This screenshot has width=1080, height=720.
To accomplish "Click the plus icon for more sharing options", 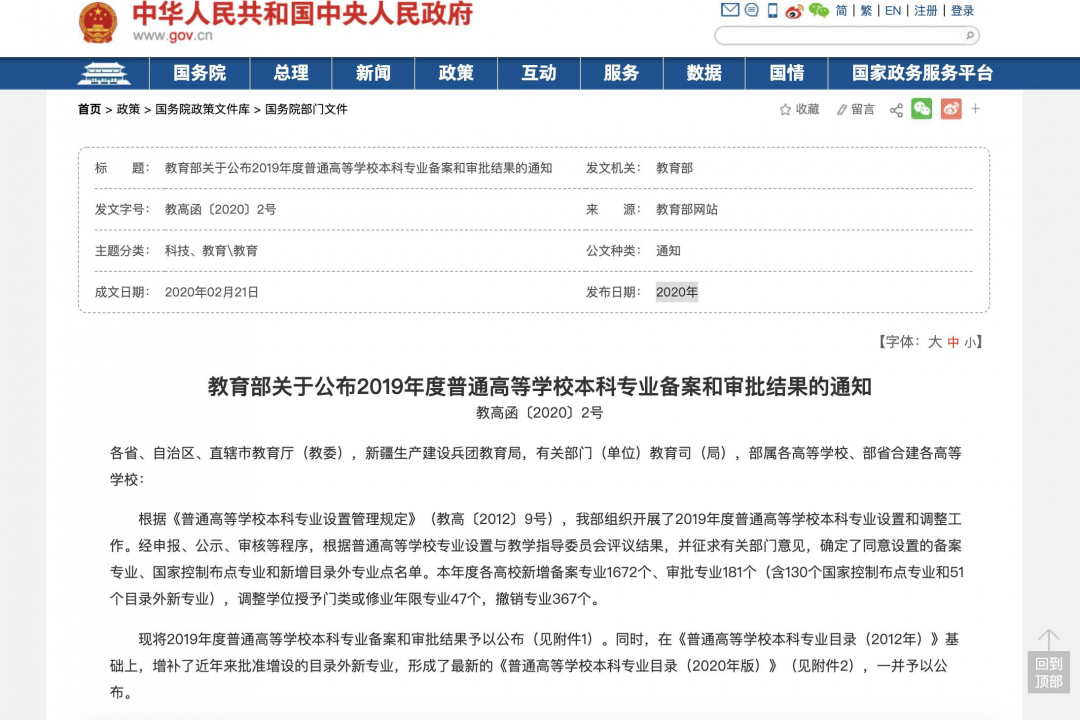I will click(x=975, y=109).
